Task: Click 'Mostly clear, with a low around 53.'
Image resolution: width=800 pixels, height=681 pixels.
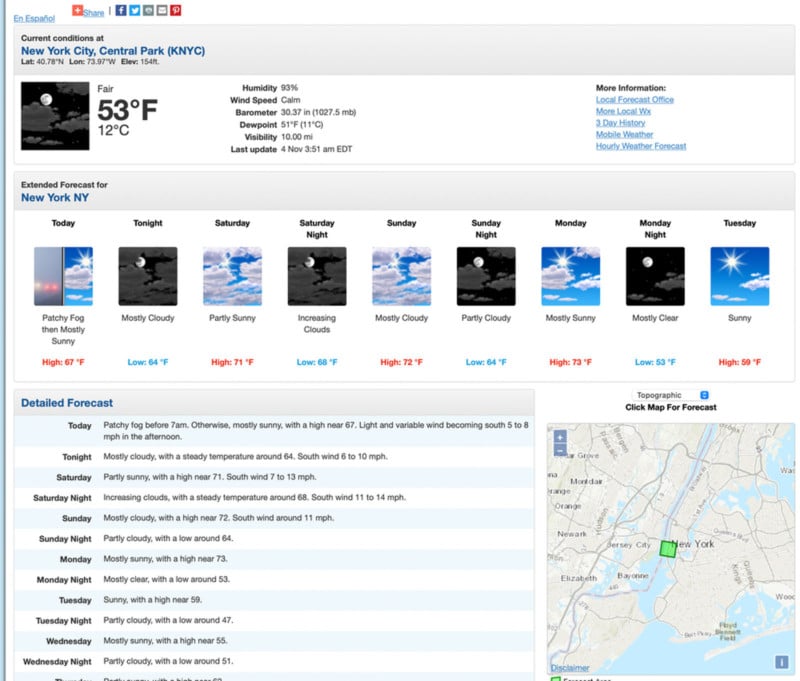Action: point(166,579)
